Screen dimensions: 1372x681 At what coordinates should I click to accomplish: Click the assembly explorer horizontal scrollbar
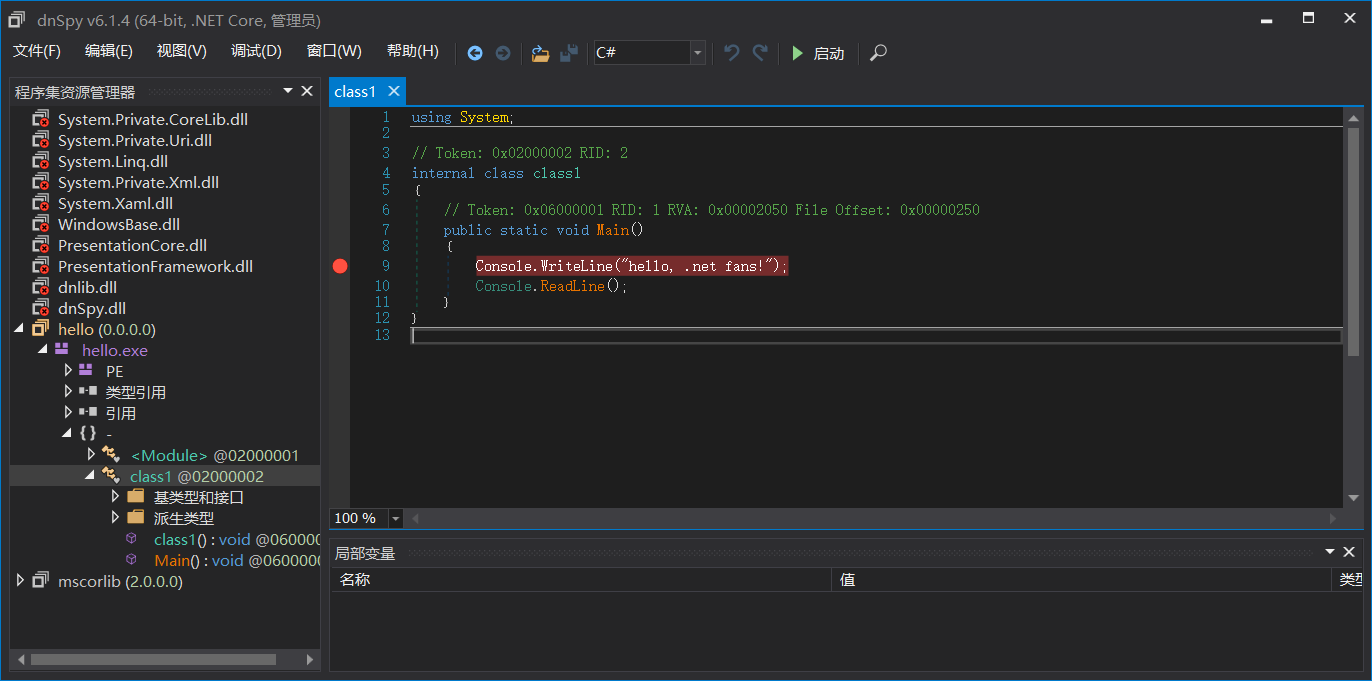click(153, 659)
